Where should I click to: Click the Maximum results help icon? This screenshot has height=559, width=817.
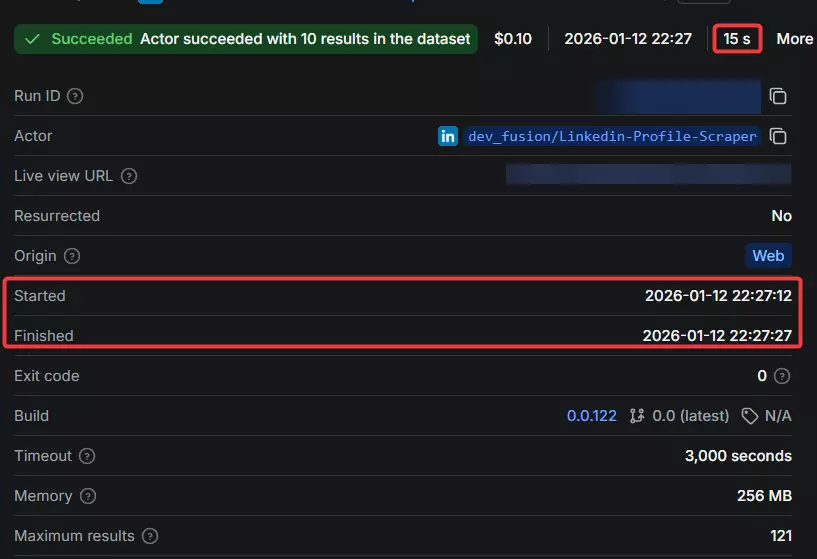150,536
